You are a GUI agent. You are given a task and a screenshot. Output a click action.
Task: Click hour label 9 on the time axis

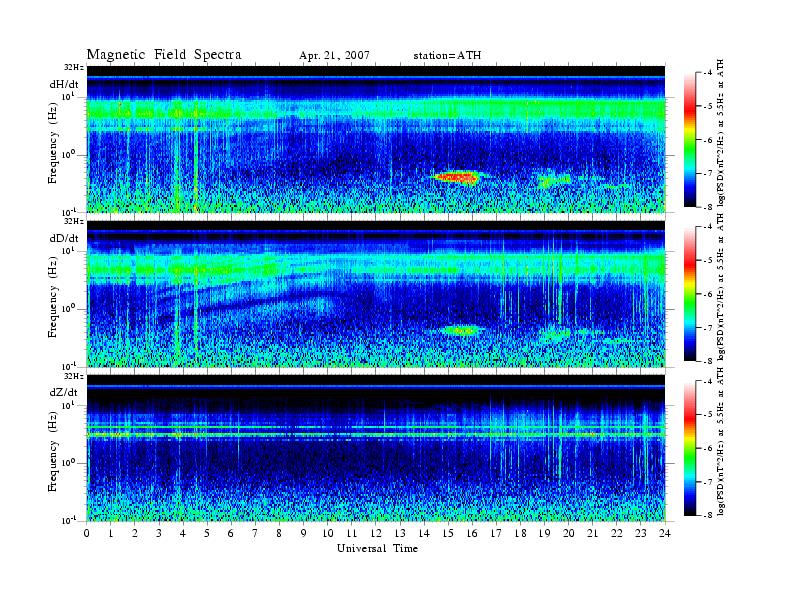pos(304,533)
